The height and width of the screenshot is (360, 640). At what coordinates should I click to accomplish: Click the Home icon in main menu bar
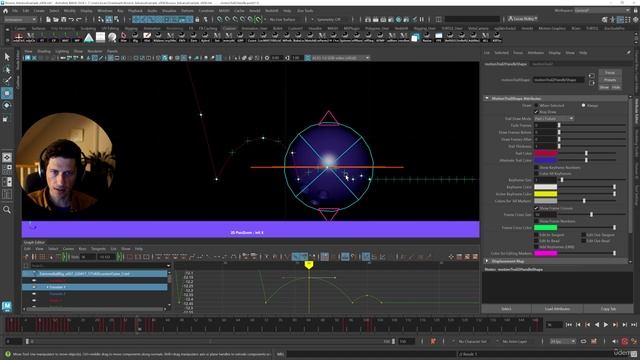click(x=5, y=11)
